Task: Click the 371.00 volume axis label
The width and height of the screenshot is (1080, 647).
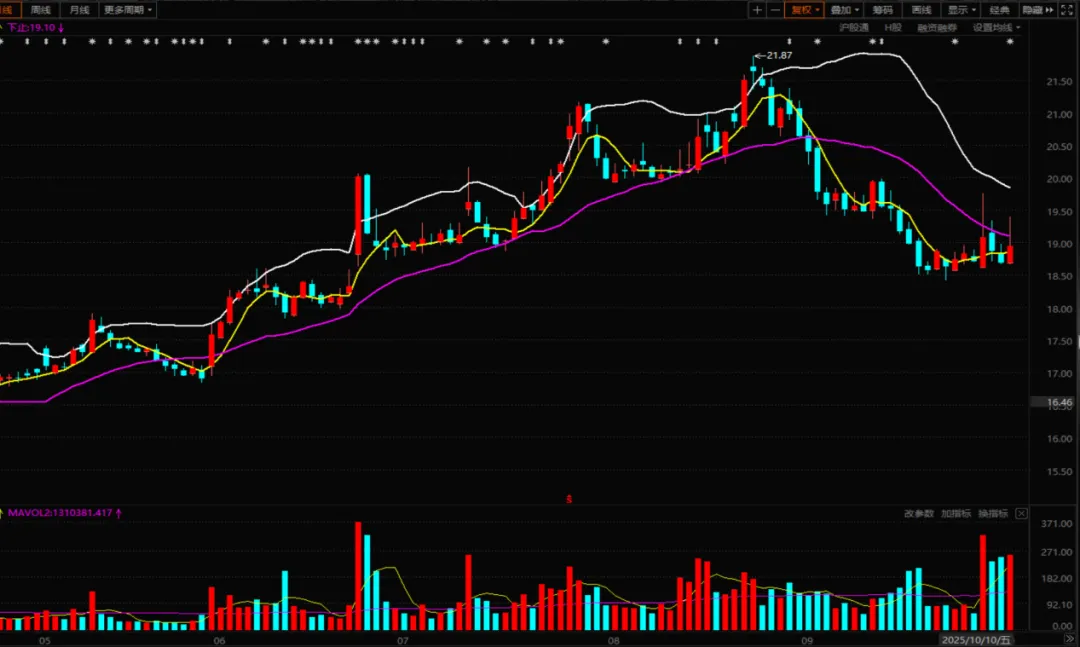Action: coord(1057,524)
